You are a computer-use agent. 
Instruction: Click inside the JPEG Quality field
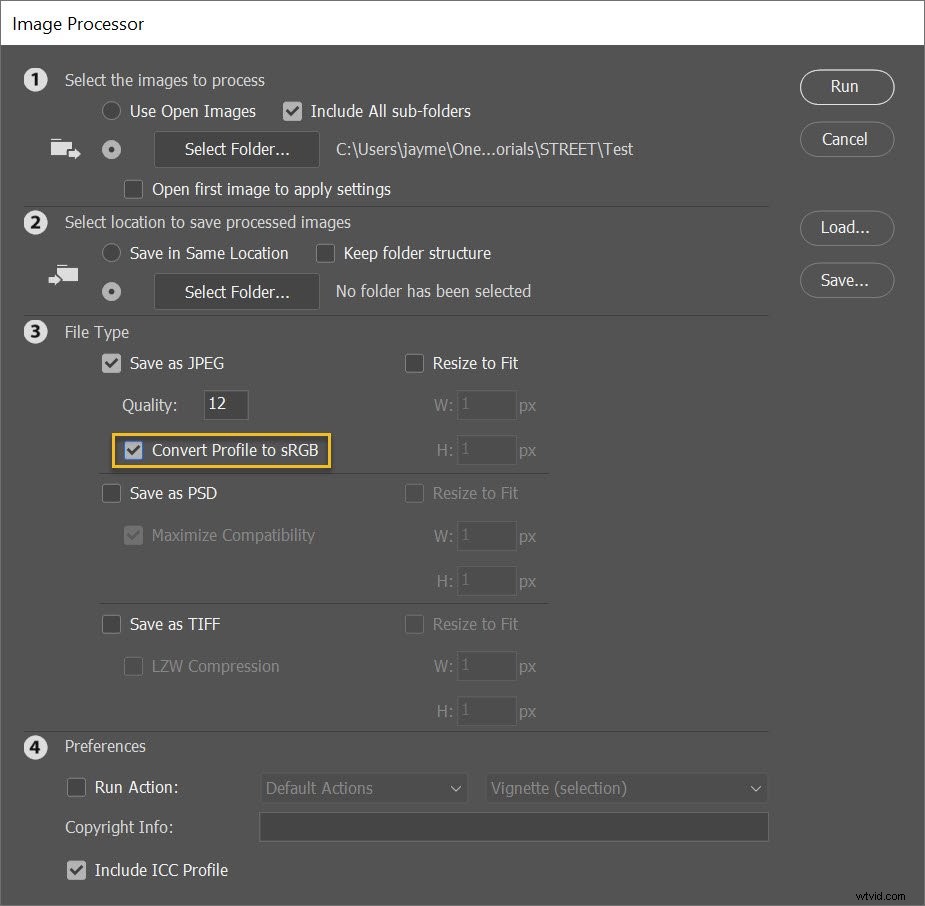(x=224, y=404)
